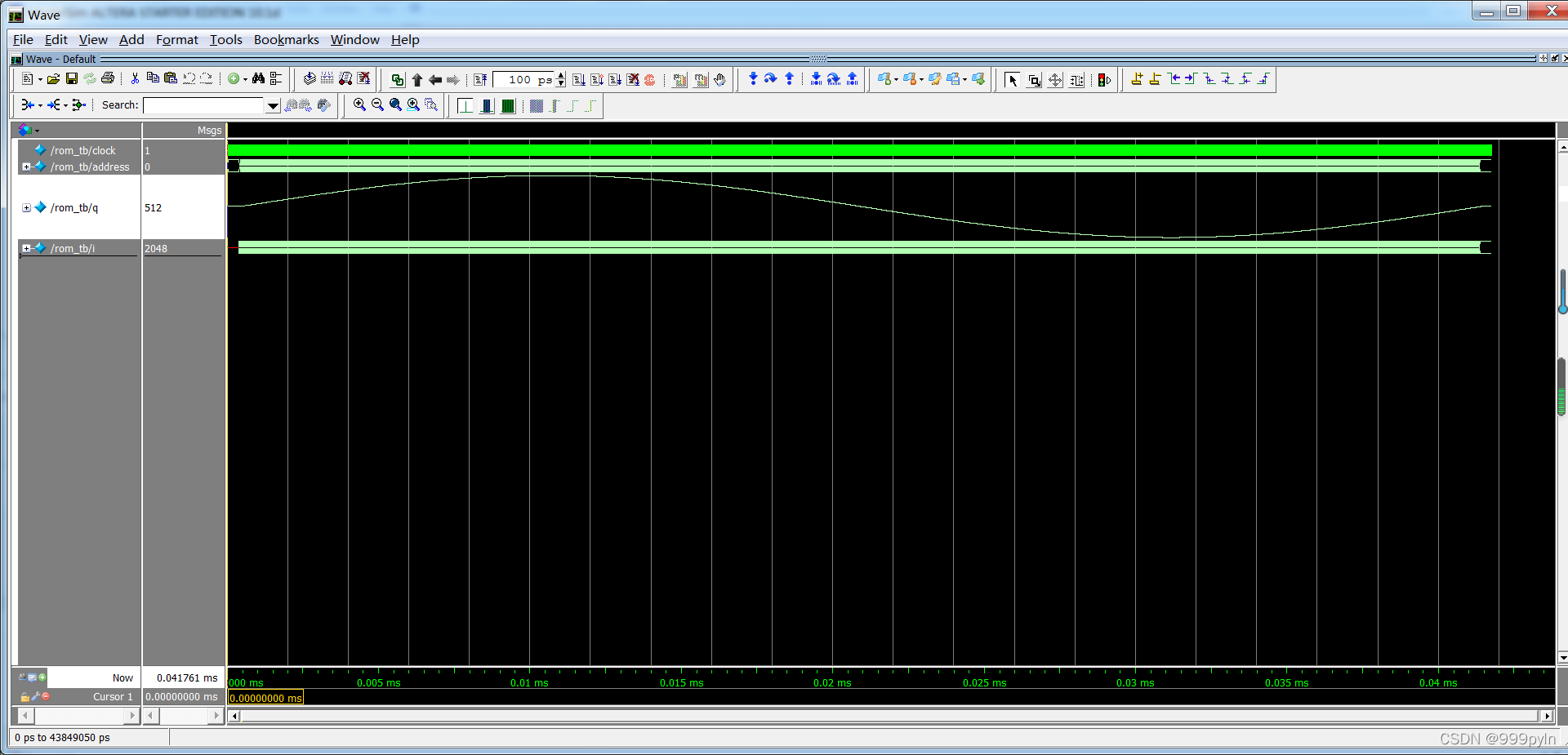Click the Event wave format icon
The height and width of the screenshot is (755, 1568).
tap(508, 105)
